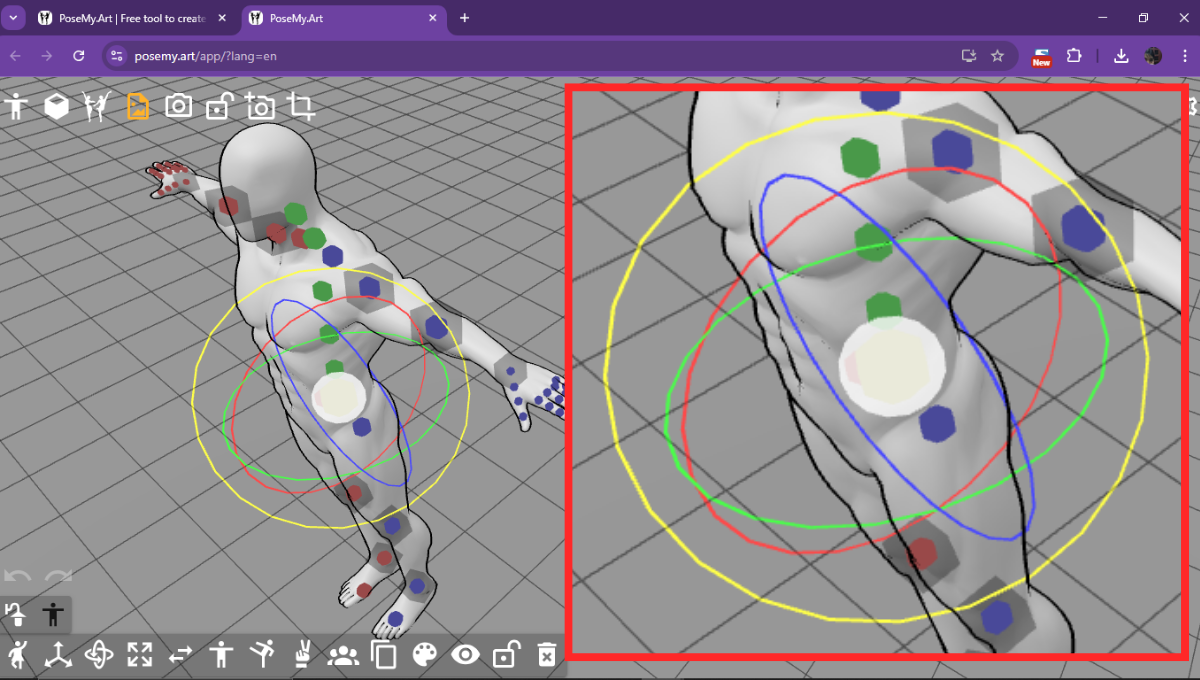Toggle visibility with the eye icon
This screenshot has height=680, width=1200.
[465, 655]
